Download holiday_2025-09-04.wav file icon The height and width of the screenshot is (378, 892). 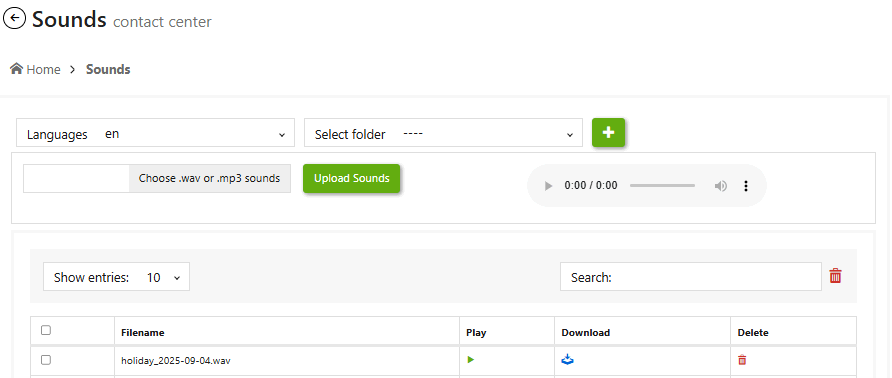coord(567,360)
